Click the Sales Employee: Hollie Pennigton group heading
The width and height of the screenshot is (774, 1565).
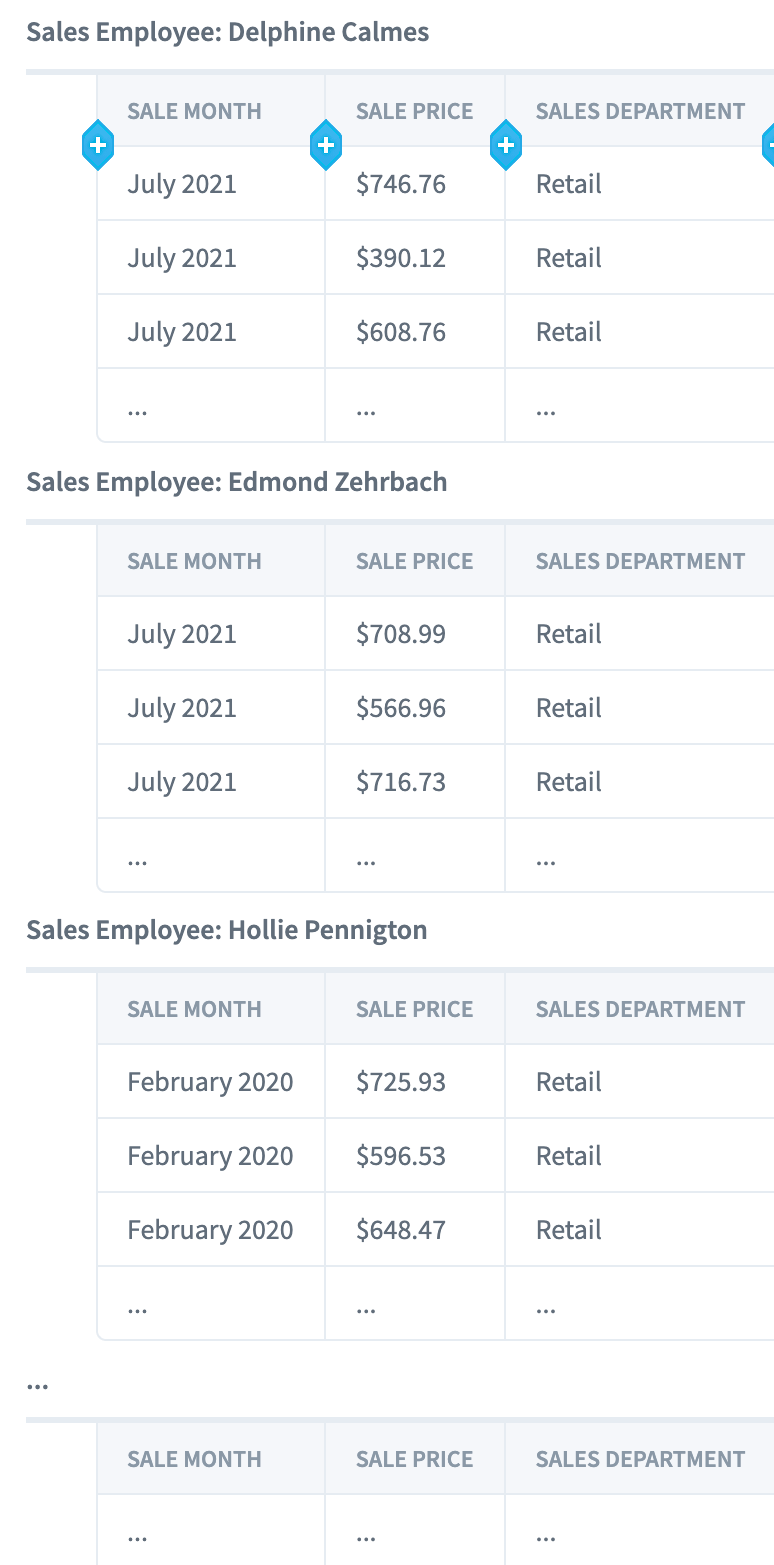tap(227, 930)
